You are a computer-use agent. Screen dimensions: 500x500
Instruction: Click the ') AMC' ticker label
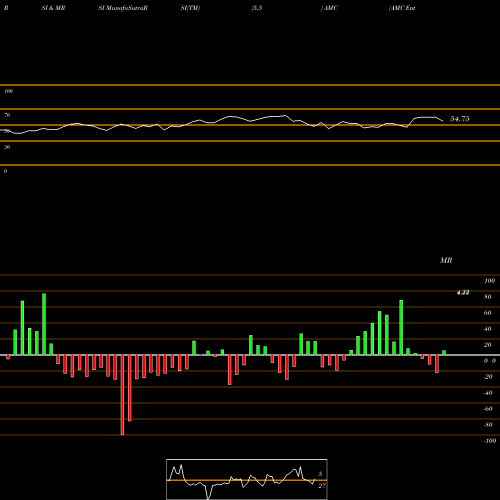pyautogui.click(x=329, y=8)
